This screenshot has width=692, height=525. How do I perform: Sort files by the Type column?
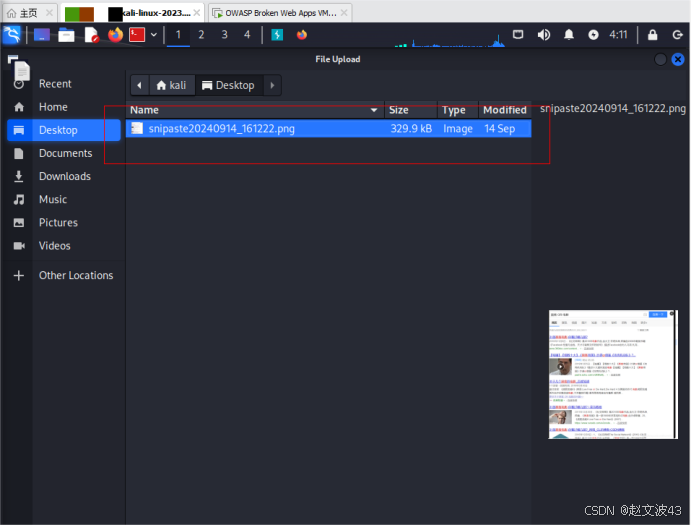tap(458, 110)
